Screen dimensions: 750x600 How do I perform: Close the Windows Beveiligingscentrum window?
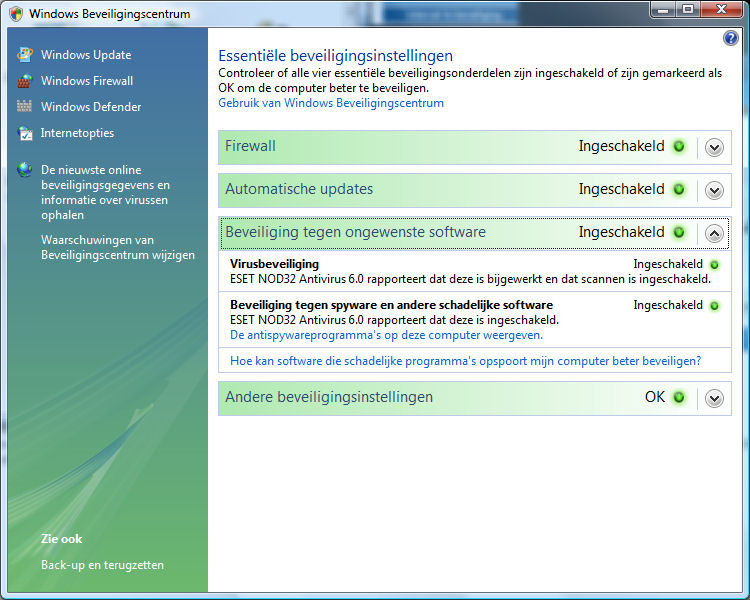pyautogui.click(x=722, y=10)
